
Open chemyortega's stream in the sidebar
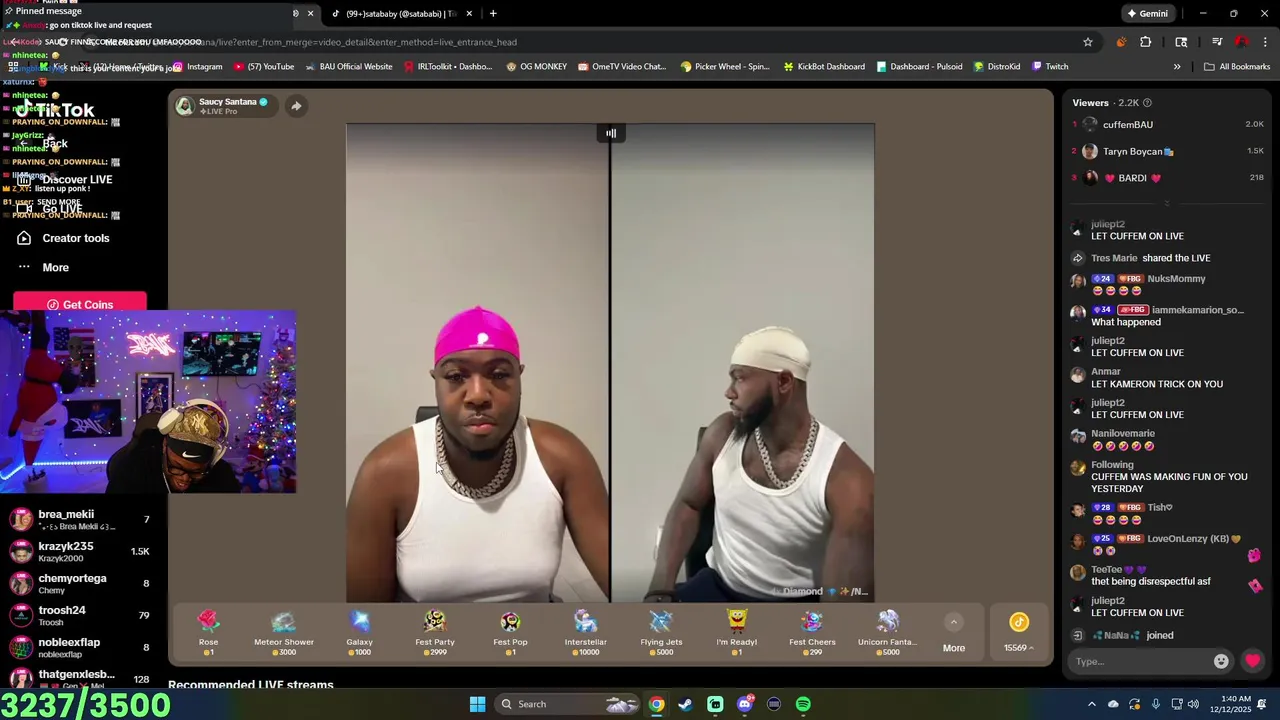[80, 584]
